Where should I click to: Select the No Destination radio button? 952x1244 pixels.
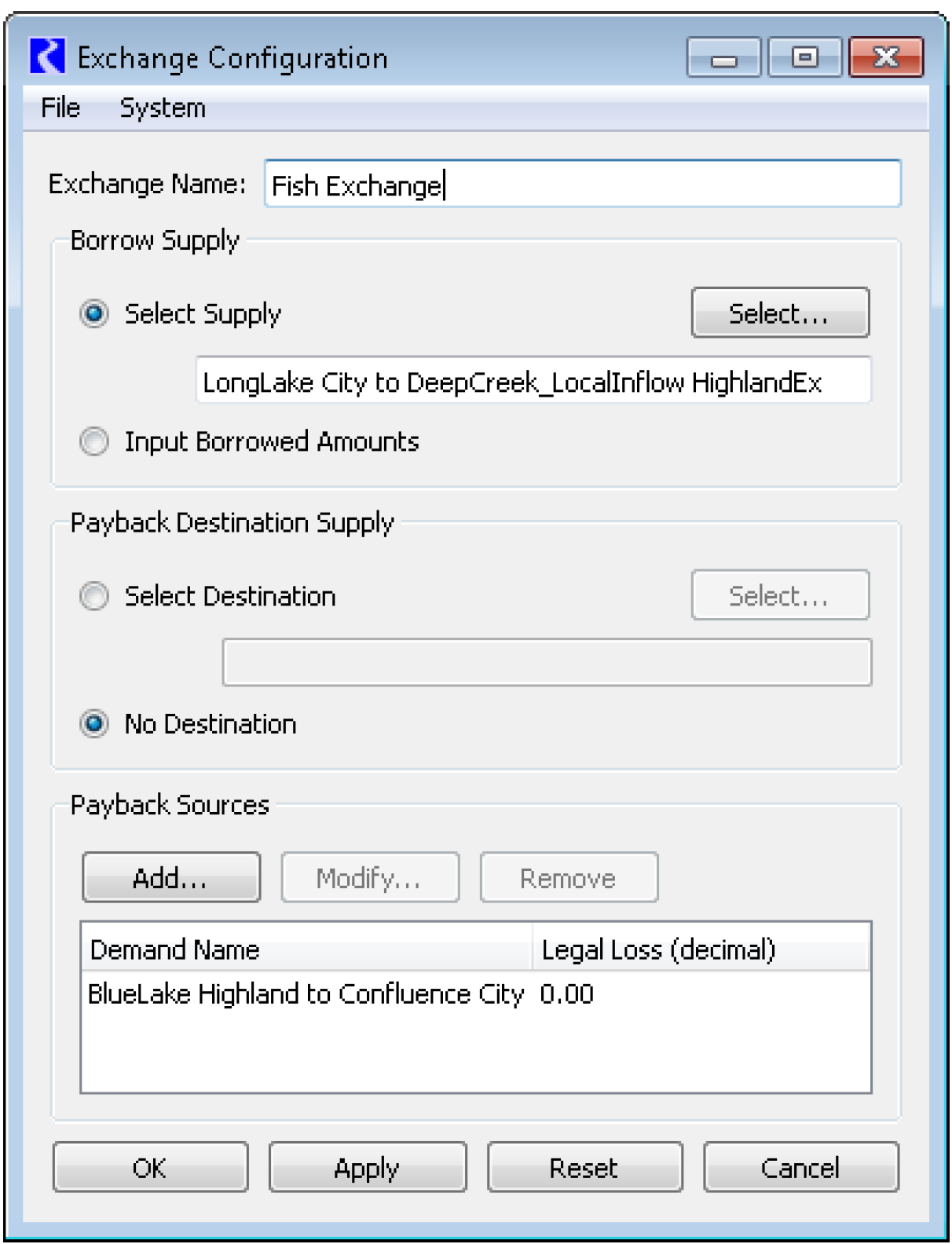click(94, 724)
